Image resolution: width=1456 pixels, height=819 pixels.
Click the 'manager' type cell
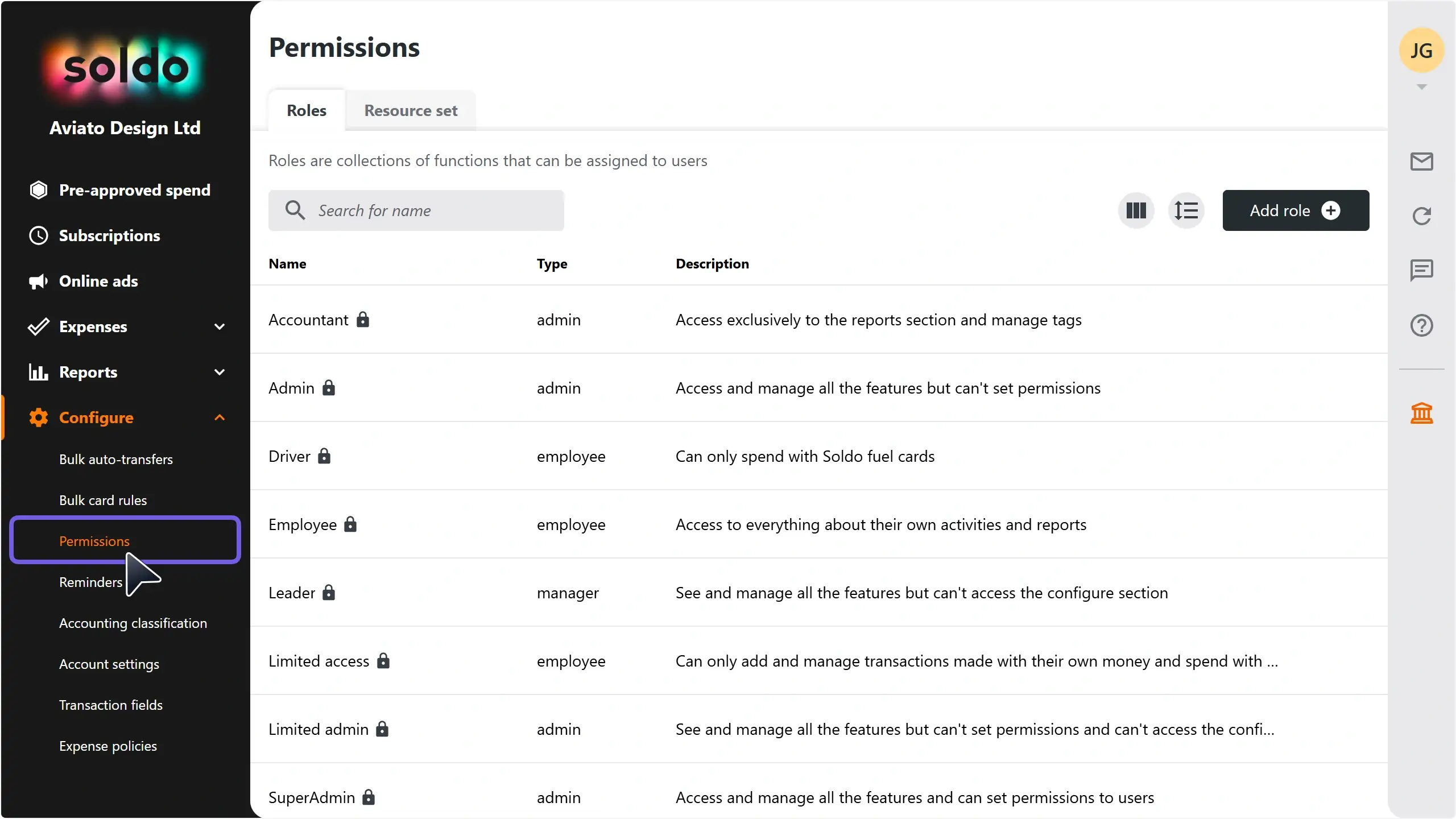click(x=568, y=593)
